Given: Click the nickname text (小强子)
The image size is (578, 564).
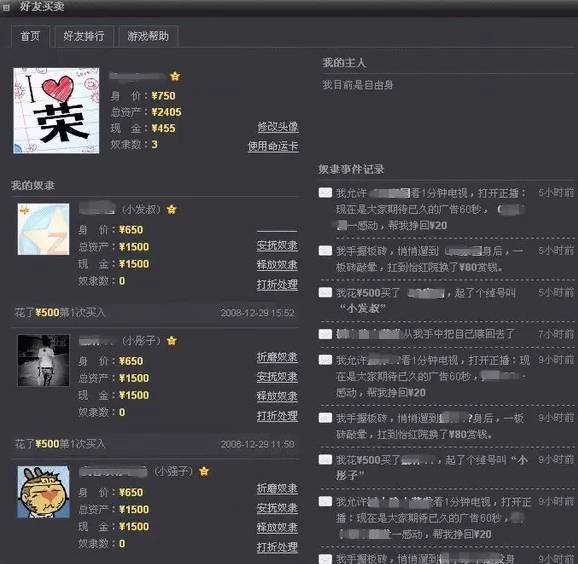Looking at the screenshot, I should pyautogui.click(x=174, y=471).
